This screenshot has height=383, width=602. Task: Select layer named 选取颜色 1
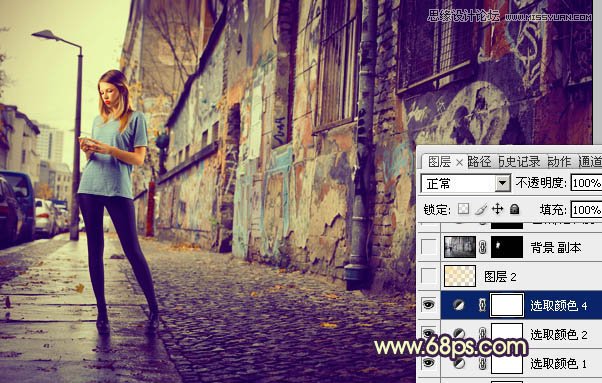[x=558, y=363]
